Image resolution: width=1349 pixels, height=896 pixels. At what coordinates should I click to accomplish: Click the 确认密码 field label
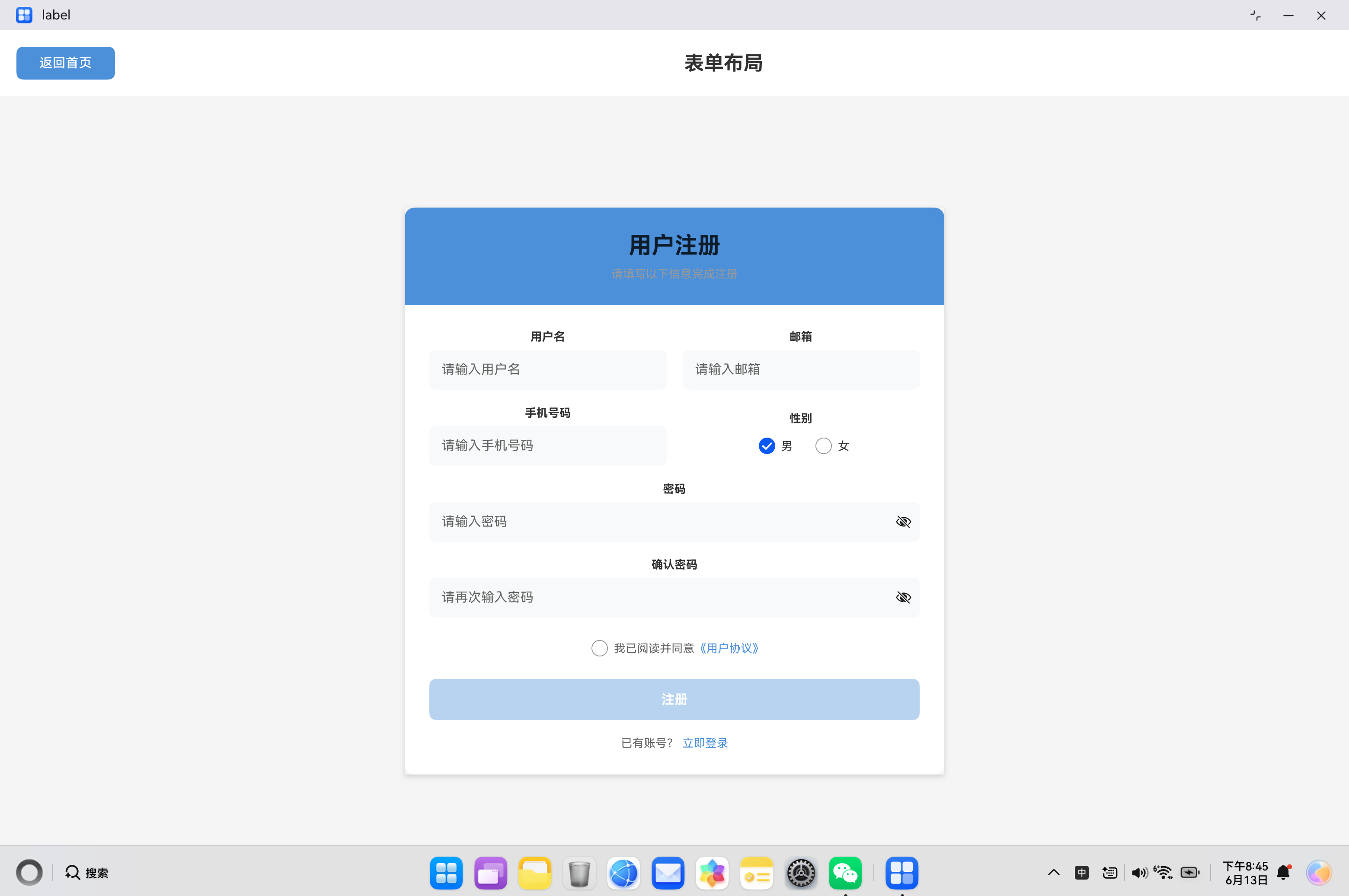pos(674,565)
